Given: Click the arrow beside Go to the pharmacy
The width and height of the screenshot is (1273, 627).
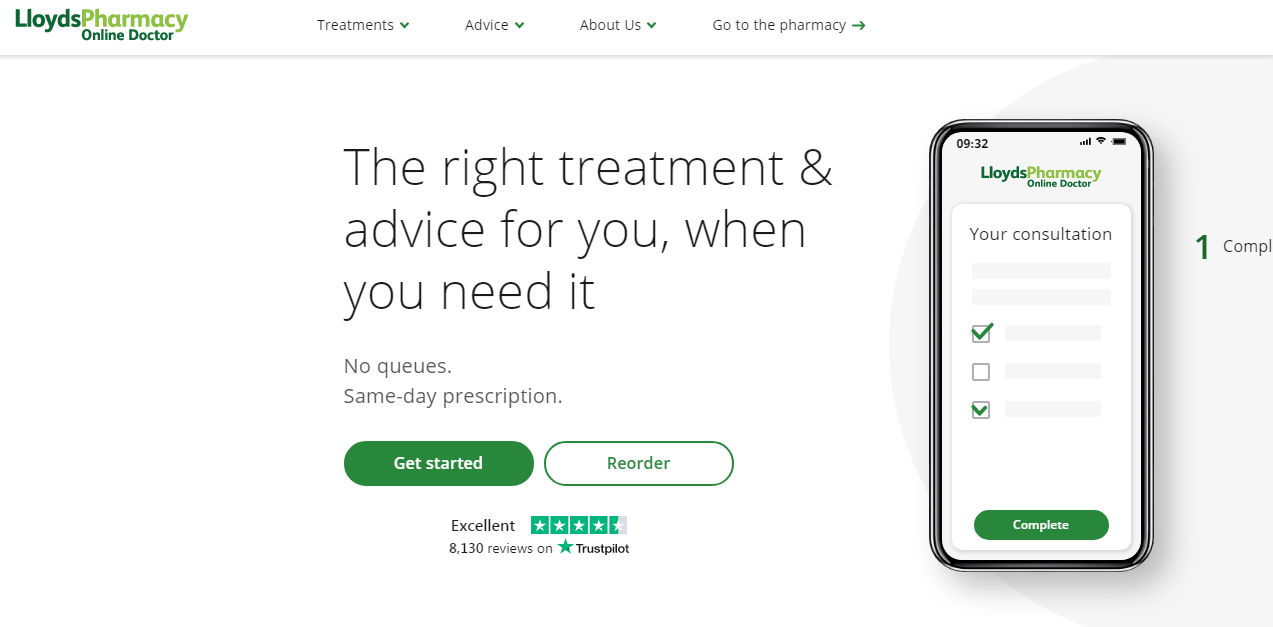Looking at the screenshot, I should click(858, 25).
